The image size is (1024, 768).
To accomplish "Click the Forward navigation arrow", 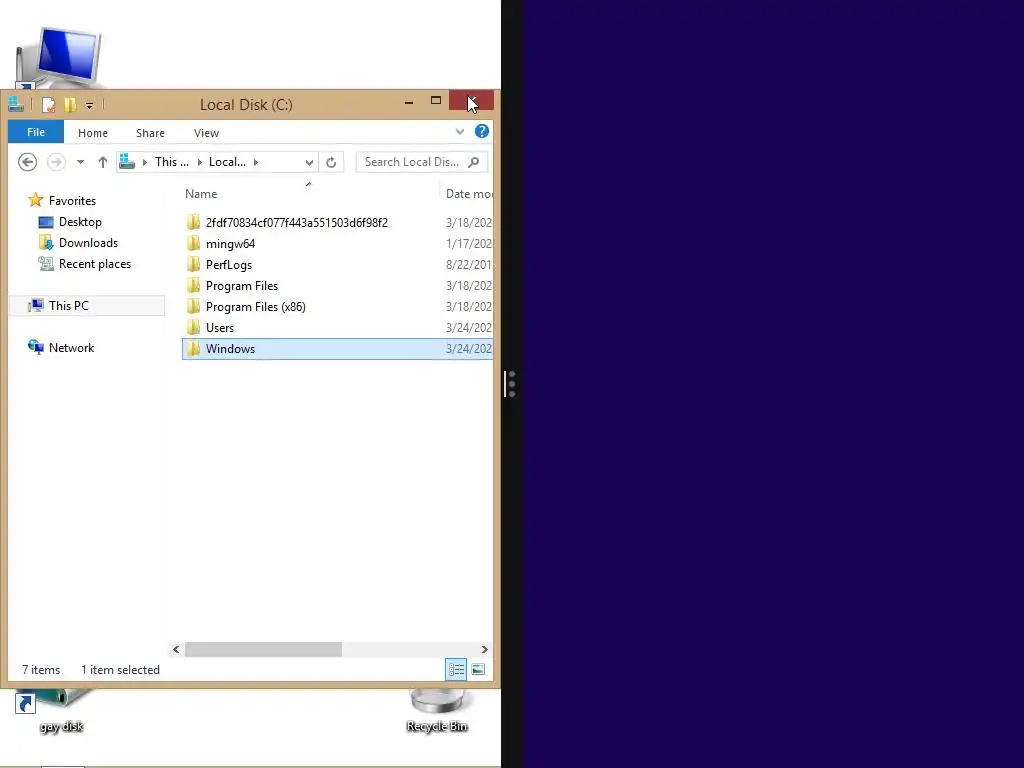I will (x=56, y=162).
